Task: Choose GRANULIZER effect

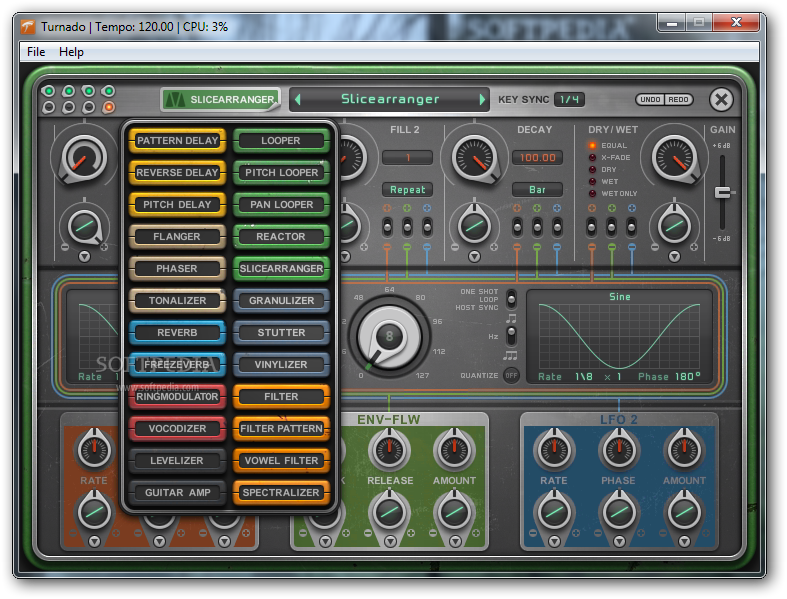Action: 281,301
